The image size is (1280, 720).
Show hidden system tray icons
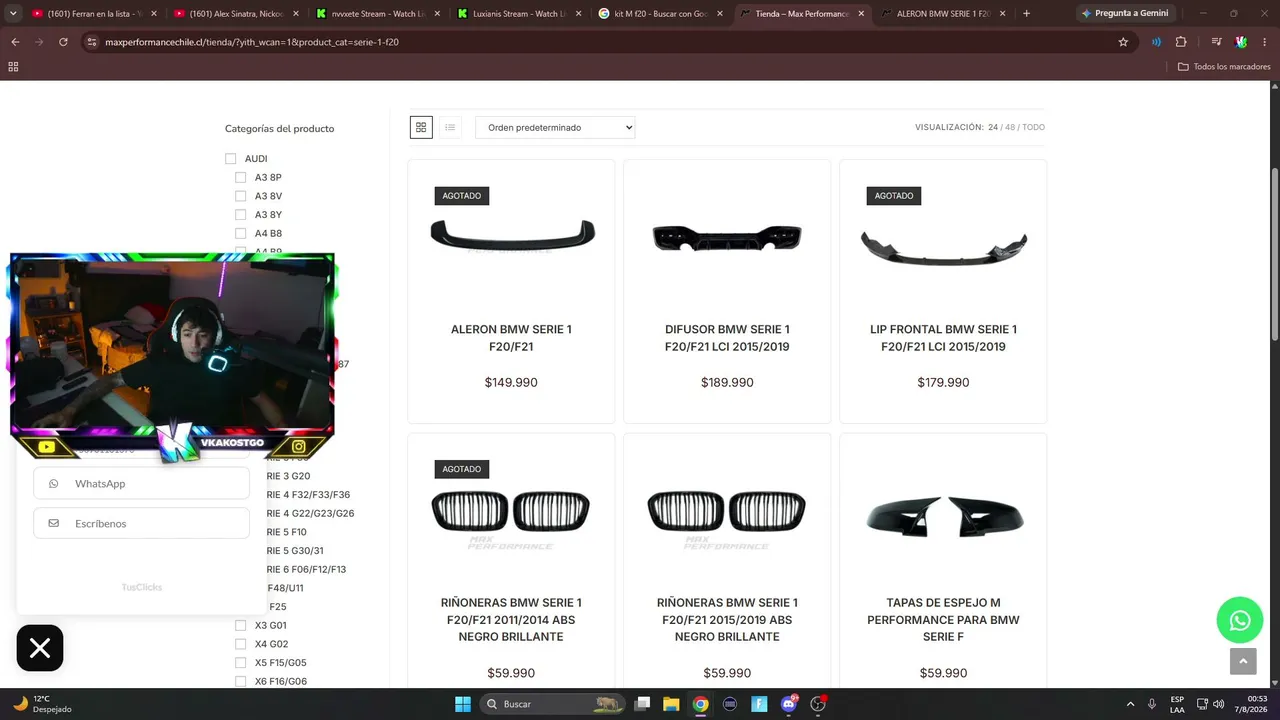(1131, 704)
